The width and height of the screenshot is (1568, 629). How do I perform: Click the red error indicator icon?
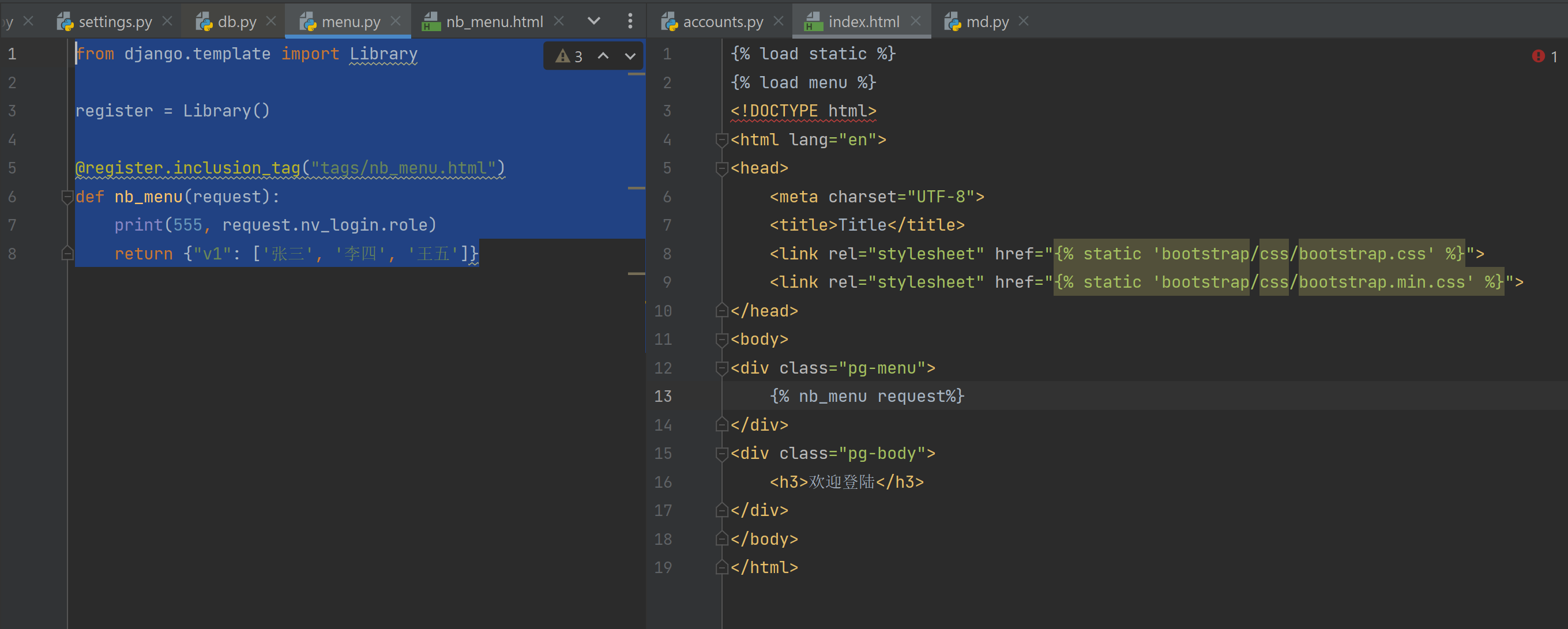[x=1537, y=57]
